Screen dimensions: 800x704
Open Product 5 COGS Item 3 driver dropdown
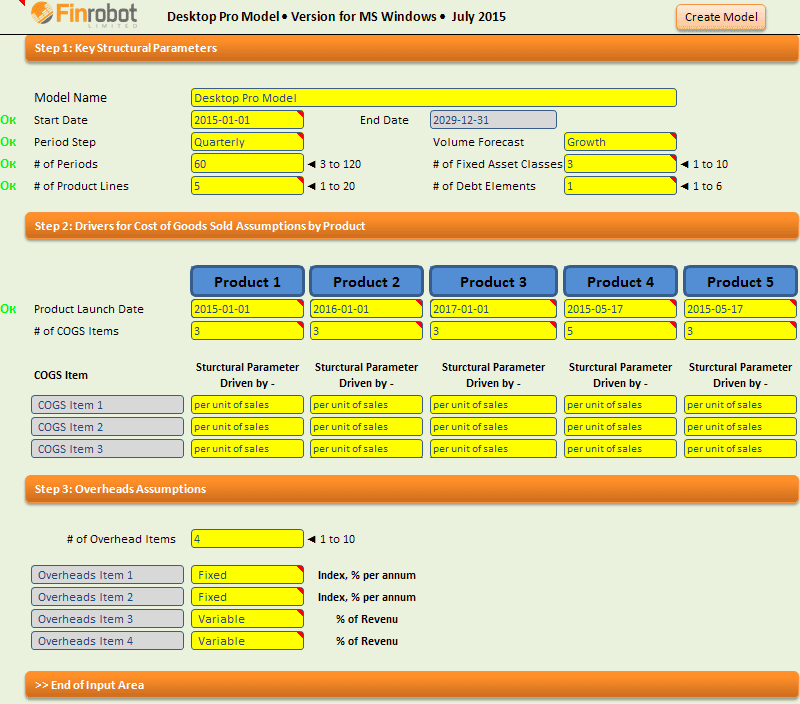click(740, 448)
